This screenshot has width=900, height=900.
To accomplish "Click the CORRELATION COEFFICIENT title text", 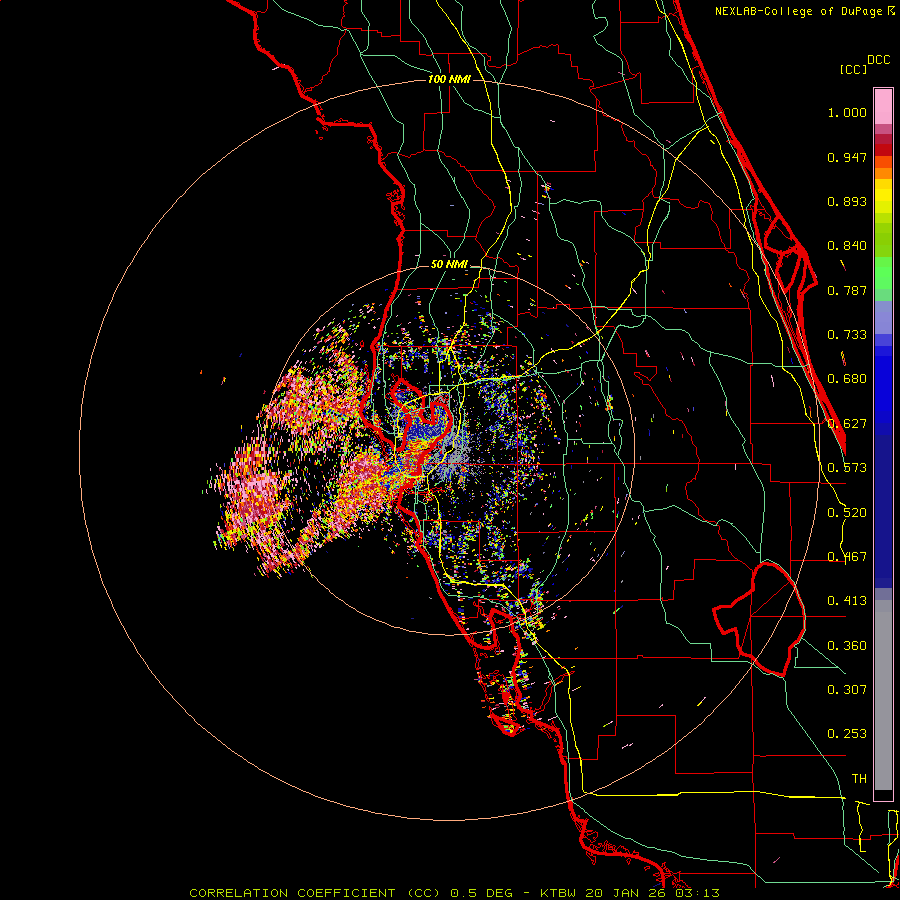I will (292, 893).
